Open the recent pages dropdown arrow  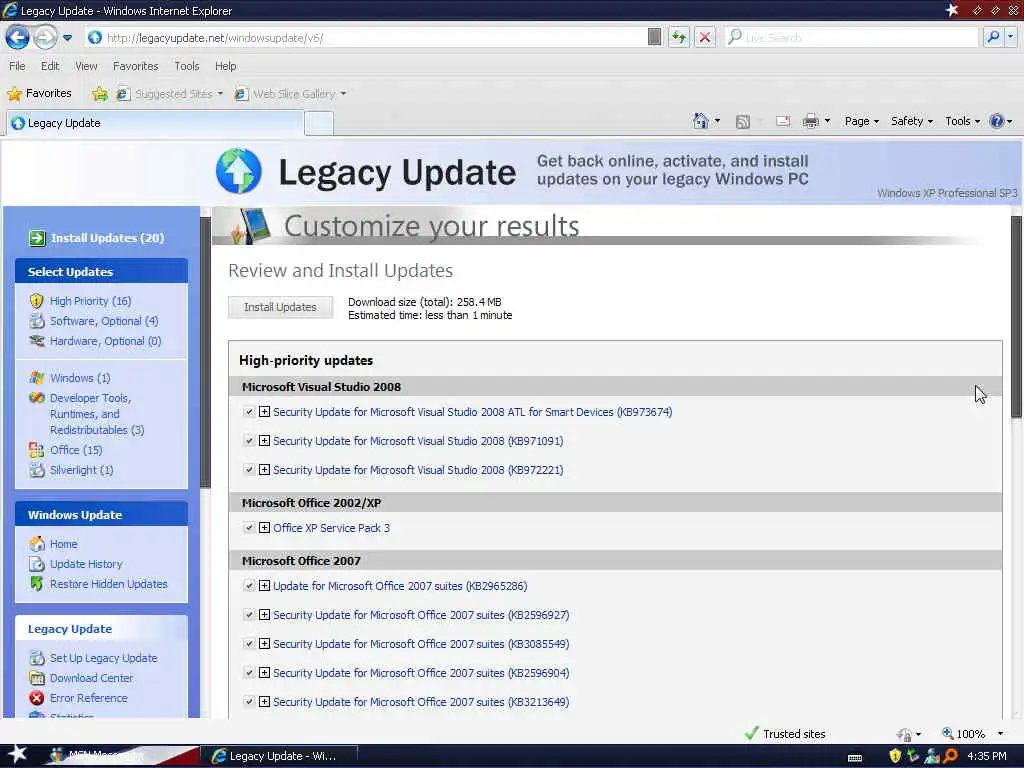(x=67, y=38)
